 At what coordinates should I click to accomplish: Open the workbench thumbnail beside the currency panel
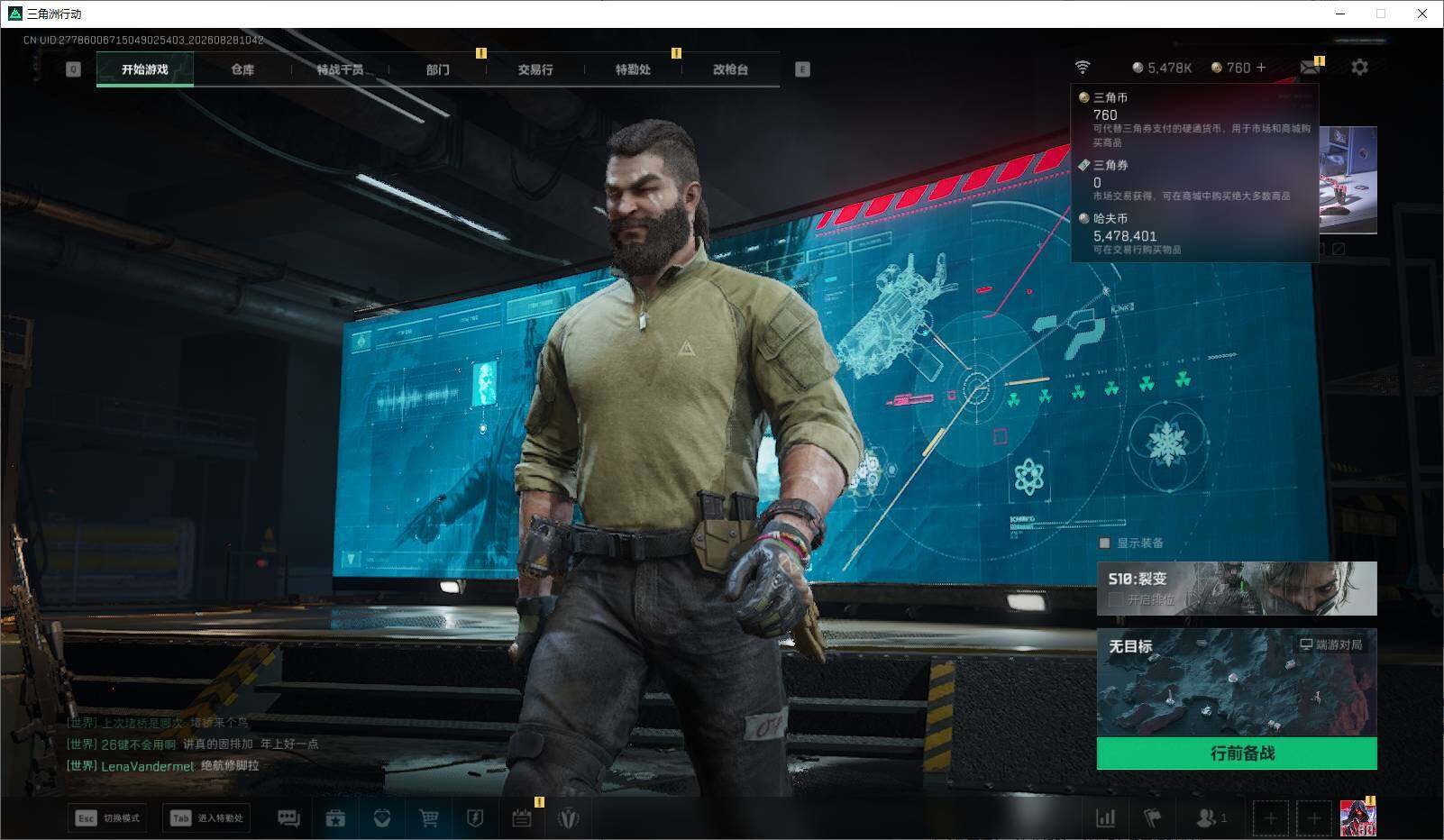click(1348, 180)
